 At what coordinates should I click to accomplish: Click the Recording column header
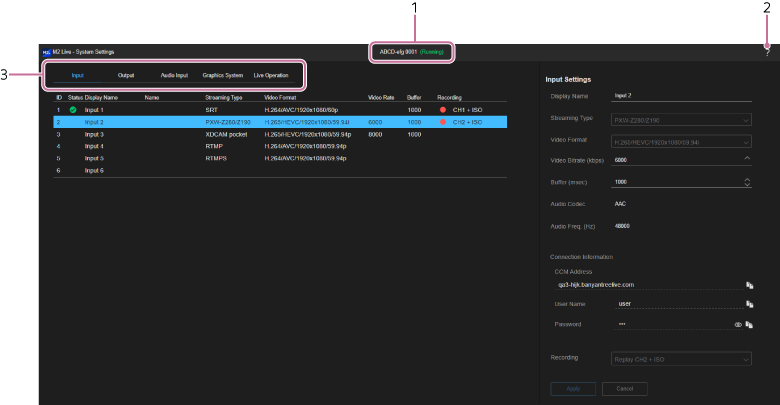(449, 98)
